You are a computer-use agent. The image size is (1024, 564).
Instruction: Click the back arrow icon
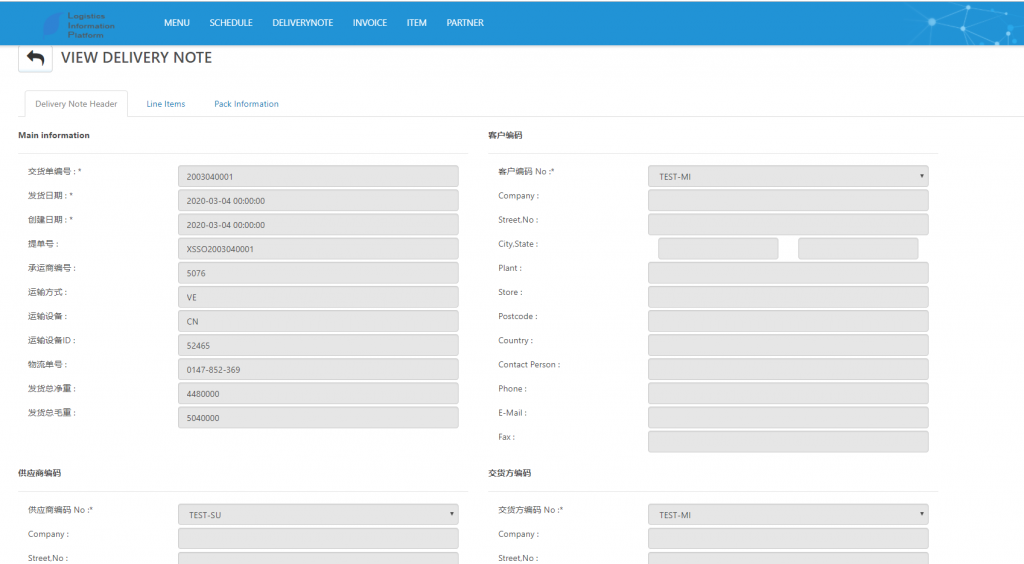35,58
